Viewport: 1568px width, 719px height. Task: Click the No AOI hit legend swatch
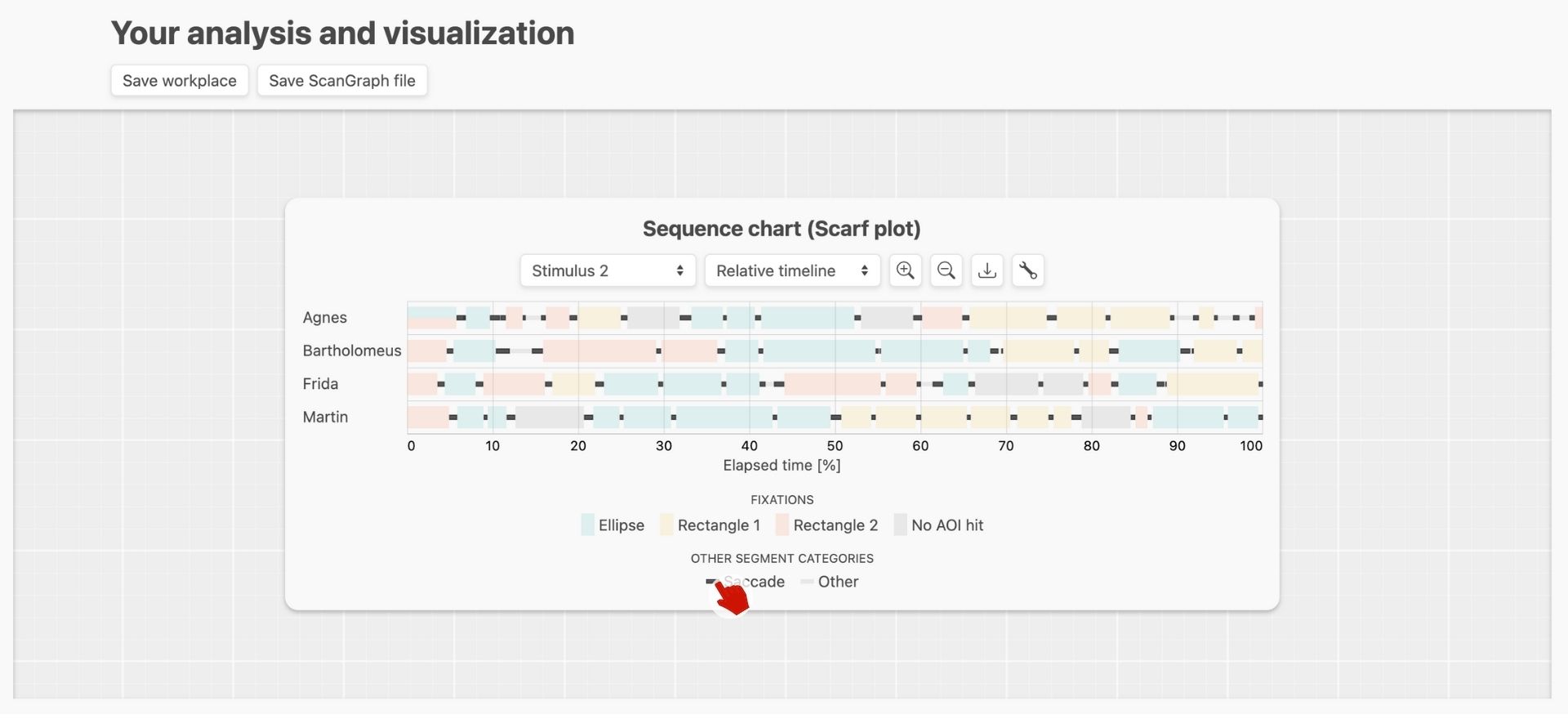tap(901, 525)
